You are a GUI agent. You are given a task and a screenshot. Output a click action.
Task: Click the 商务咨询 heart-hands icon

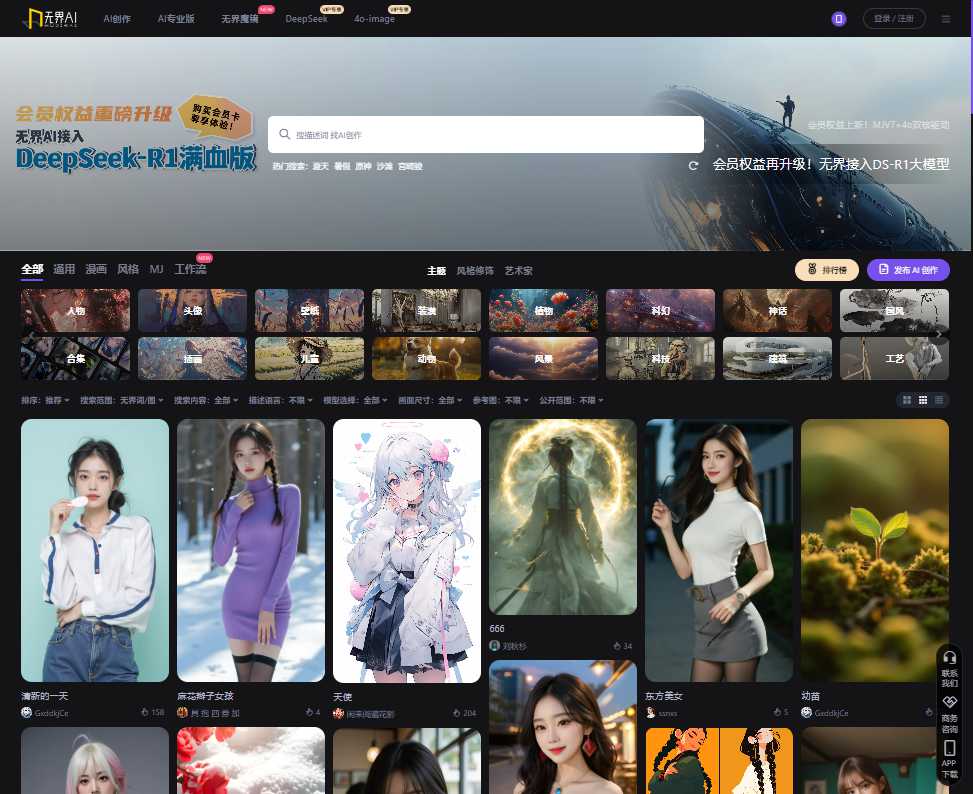click(950, 700)
